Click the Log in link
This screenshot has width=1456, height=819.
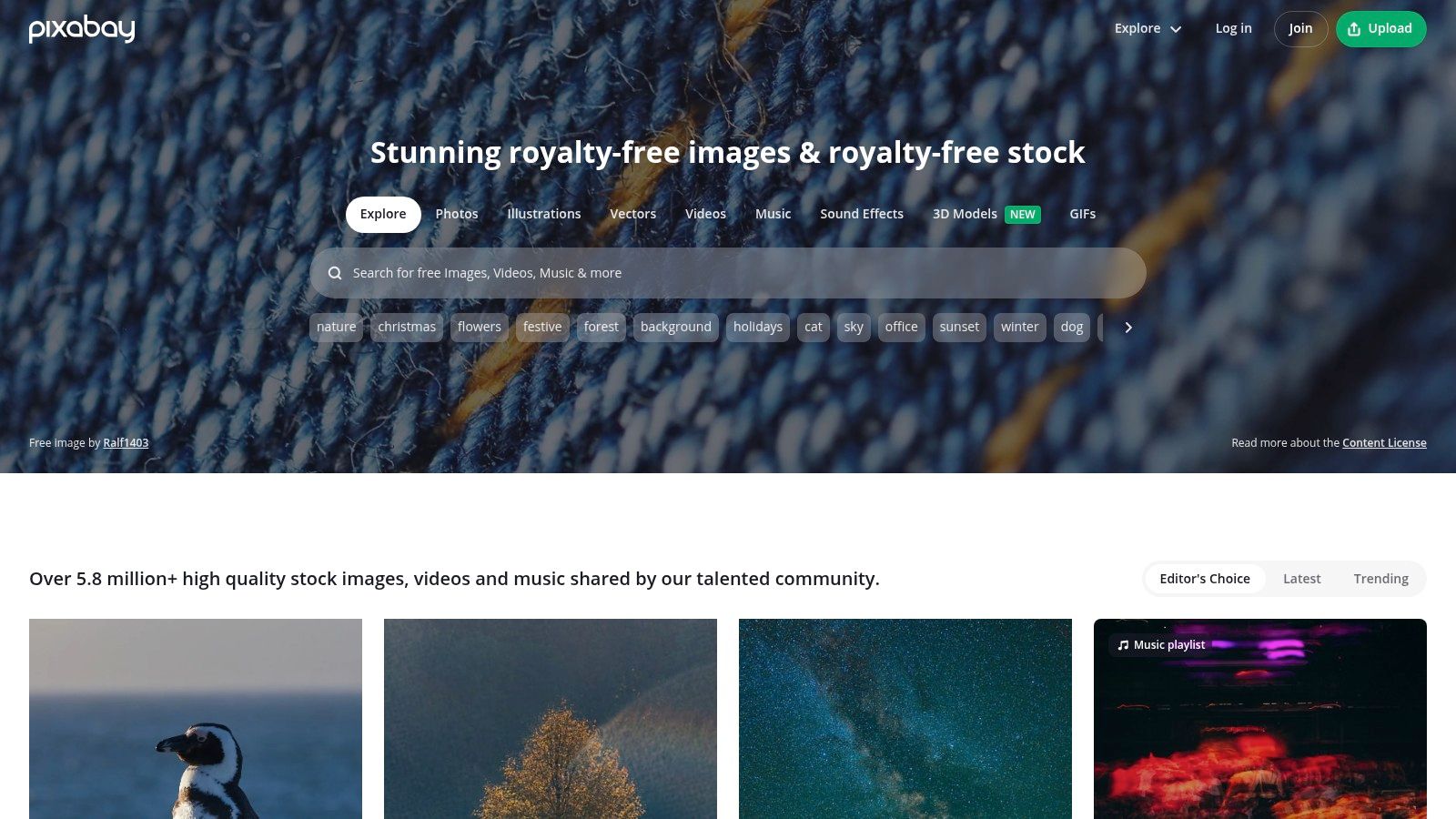coord(1233,29)
